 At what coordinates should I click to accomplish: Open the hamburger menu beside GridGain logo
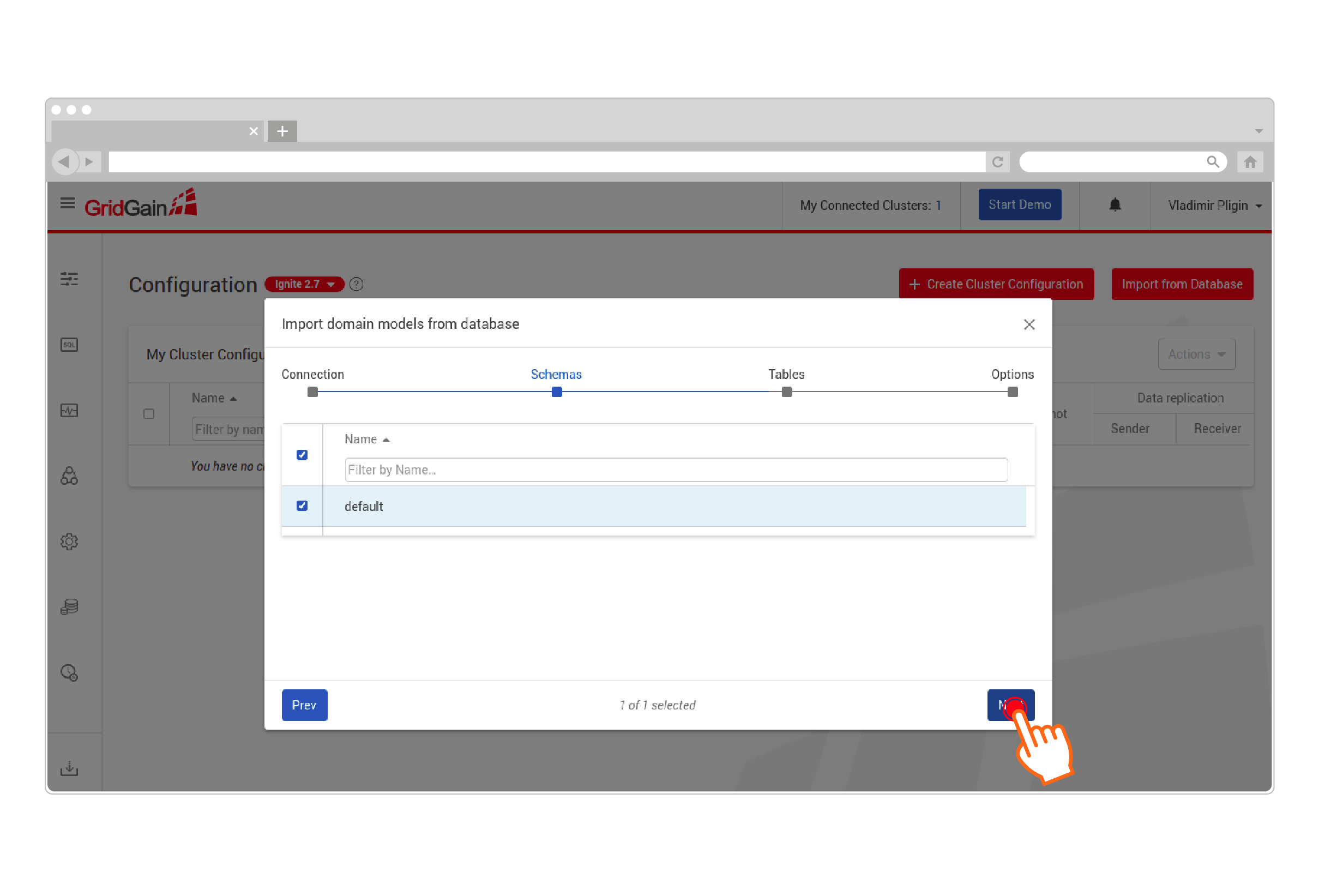(x=68, y=203)
